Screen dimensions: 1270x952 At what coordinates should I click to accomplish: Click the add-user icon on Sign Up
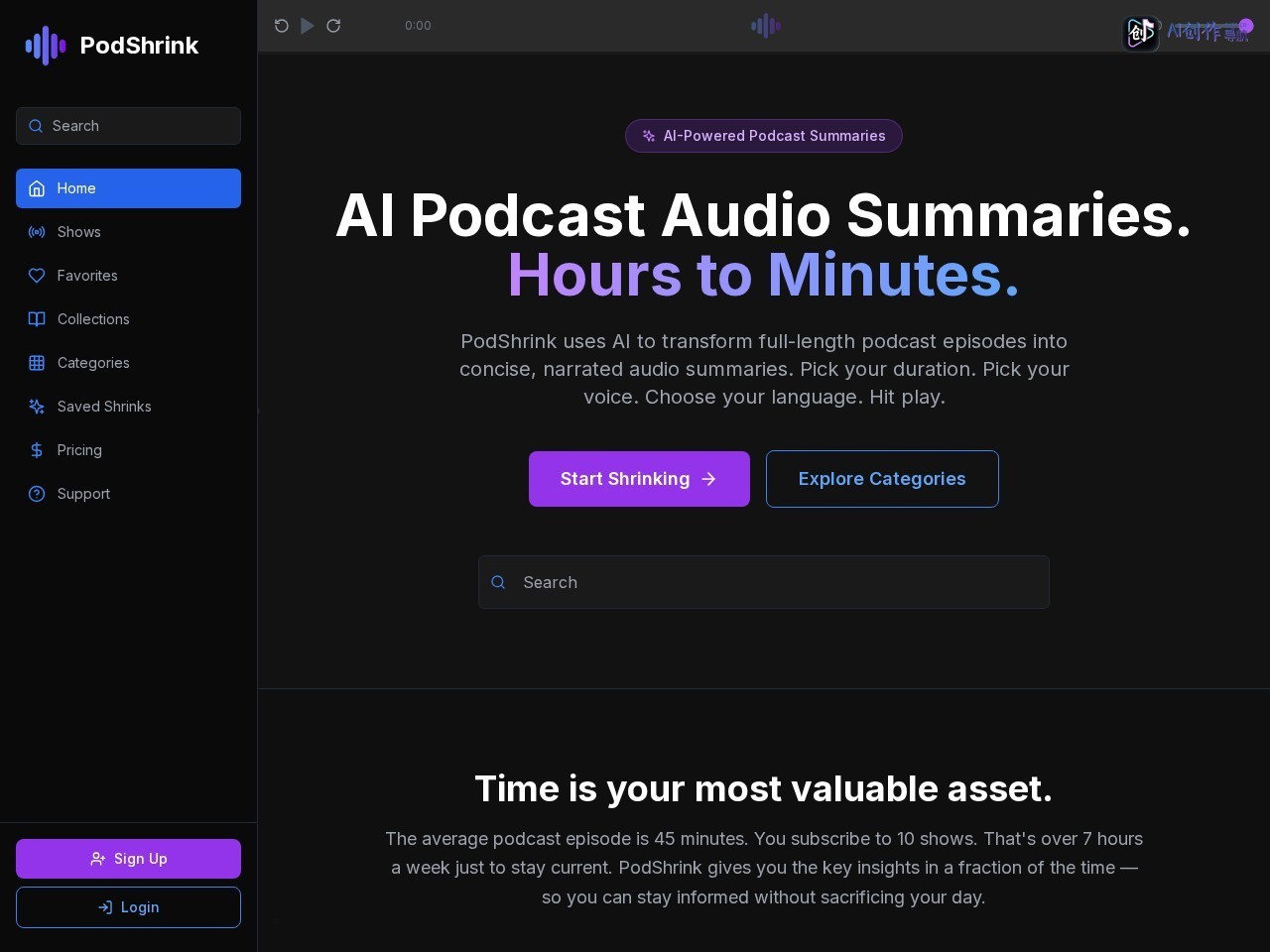[98, 859]
